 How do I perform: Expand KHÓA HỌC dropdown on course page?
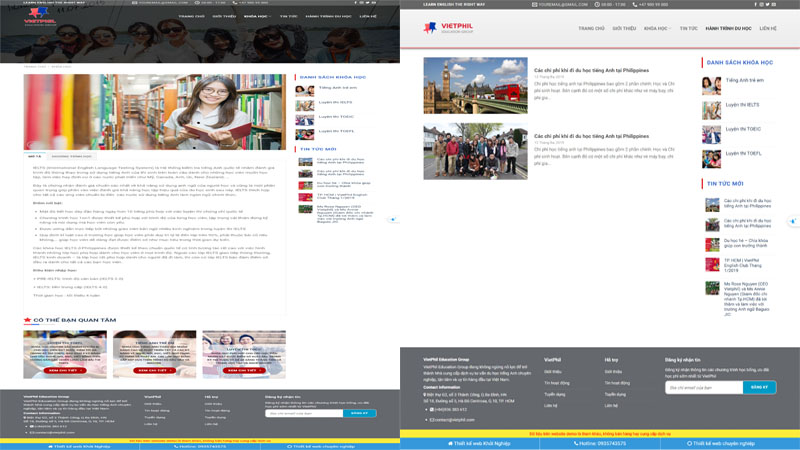(257, 16)
